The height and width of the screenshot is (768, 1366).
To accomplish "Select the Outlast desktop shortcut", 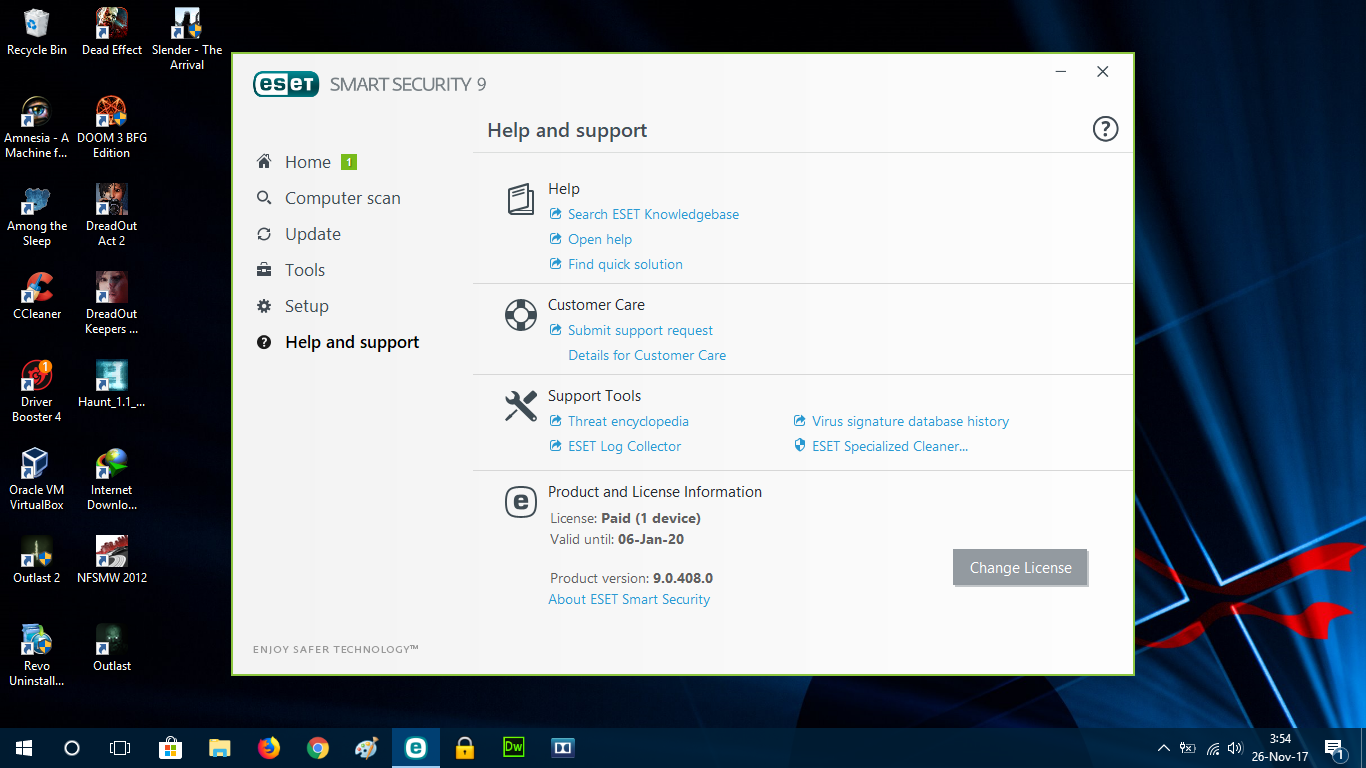I will [112, 648].
